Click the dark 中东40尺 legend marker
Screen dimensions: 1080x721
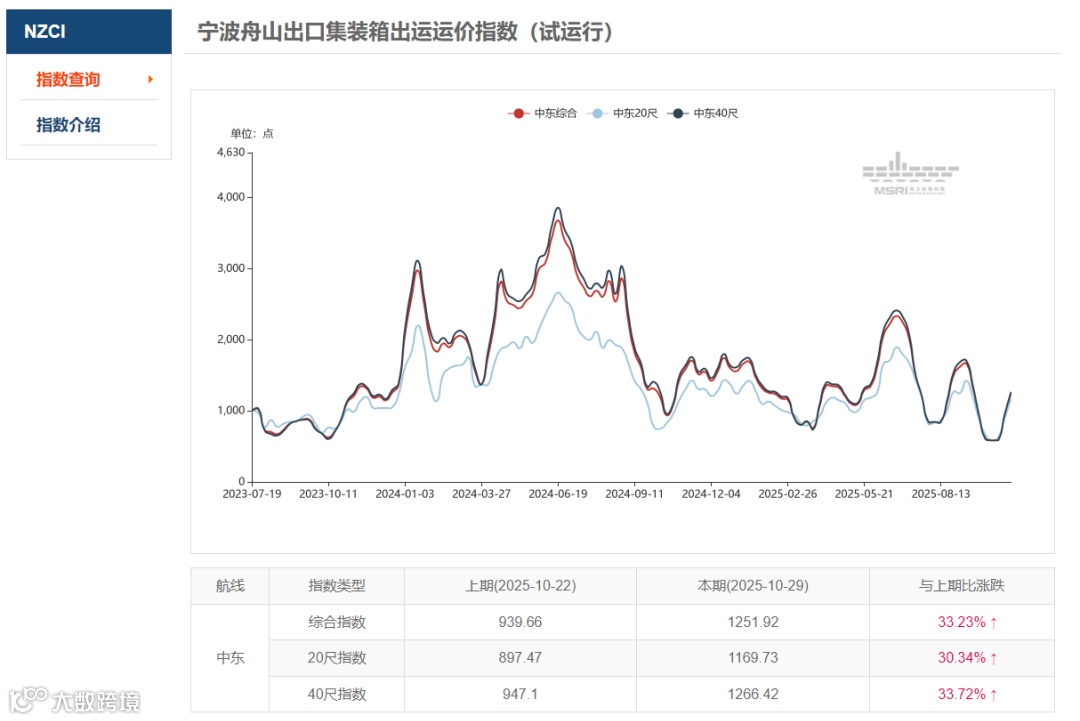678,113
